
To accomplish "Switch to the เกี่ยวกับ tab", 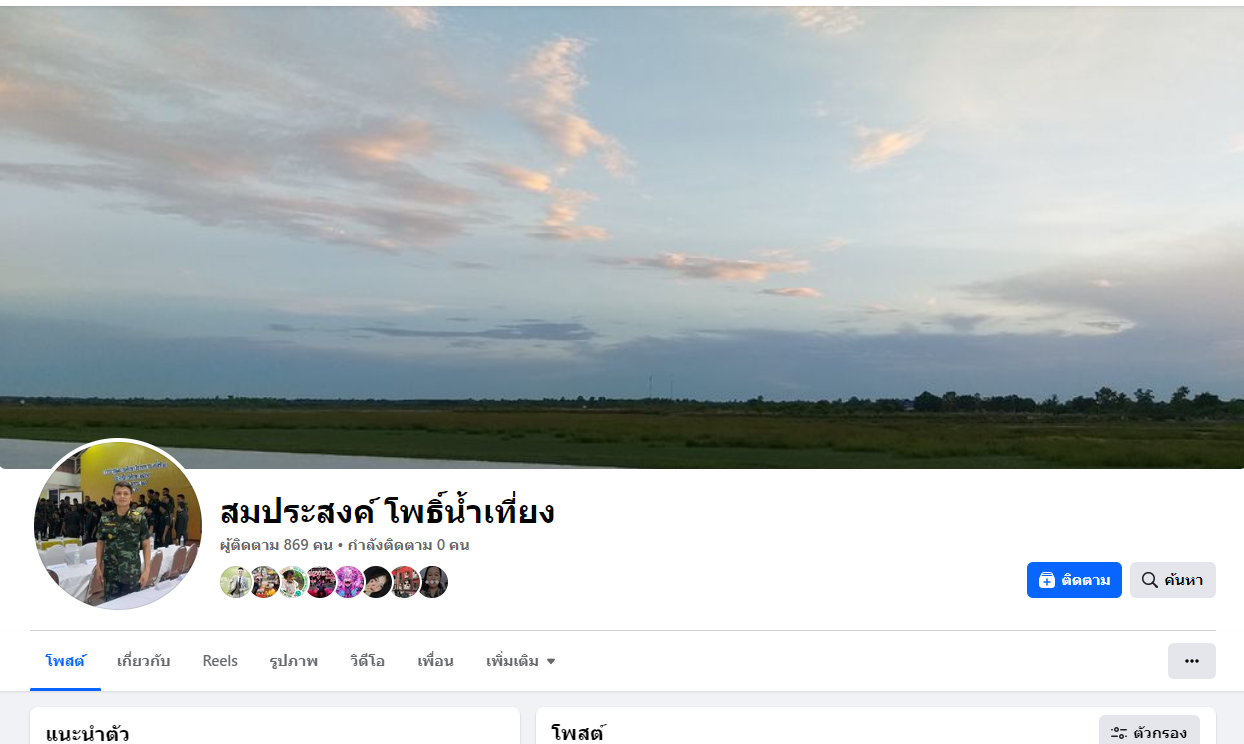I will click(144, 661).
